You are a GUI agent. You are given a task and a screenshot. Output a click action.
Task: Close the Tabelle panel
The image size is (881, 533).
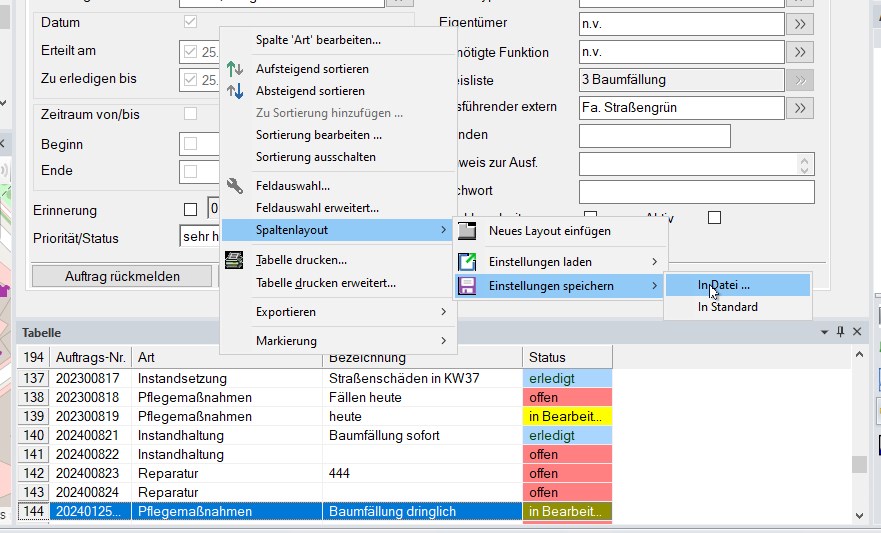(x=857, y=332)
